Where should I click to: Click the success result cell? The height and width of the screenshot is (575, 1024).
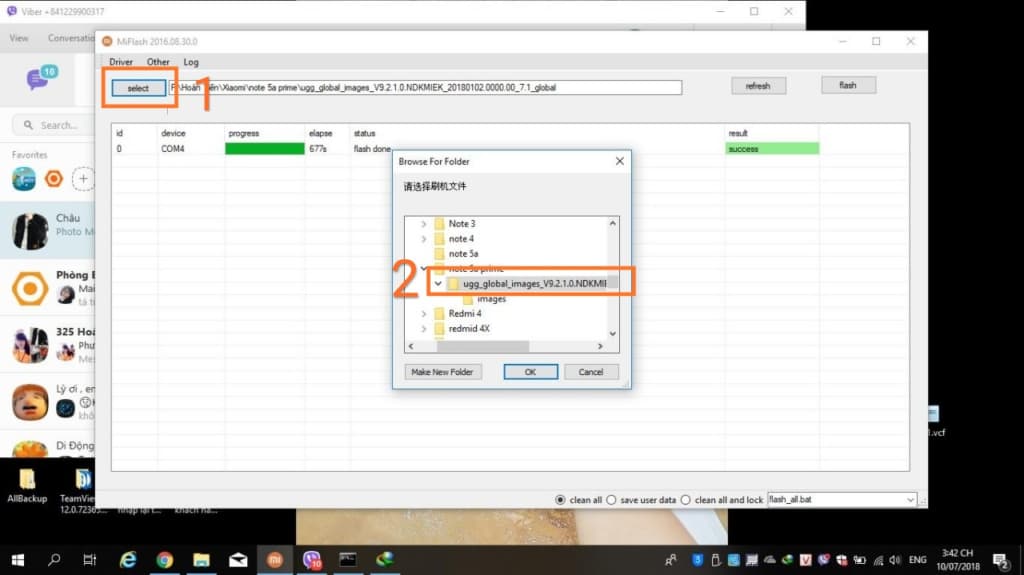coord(772,149)
